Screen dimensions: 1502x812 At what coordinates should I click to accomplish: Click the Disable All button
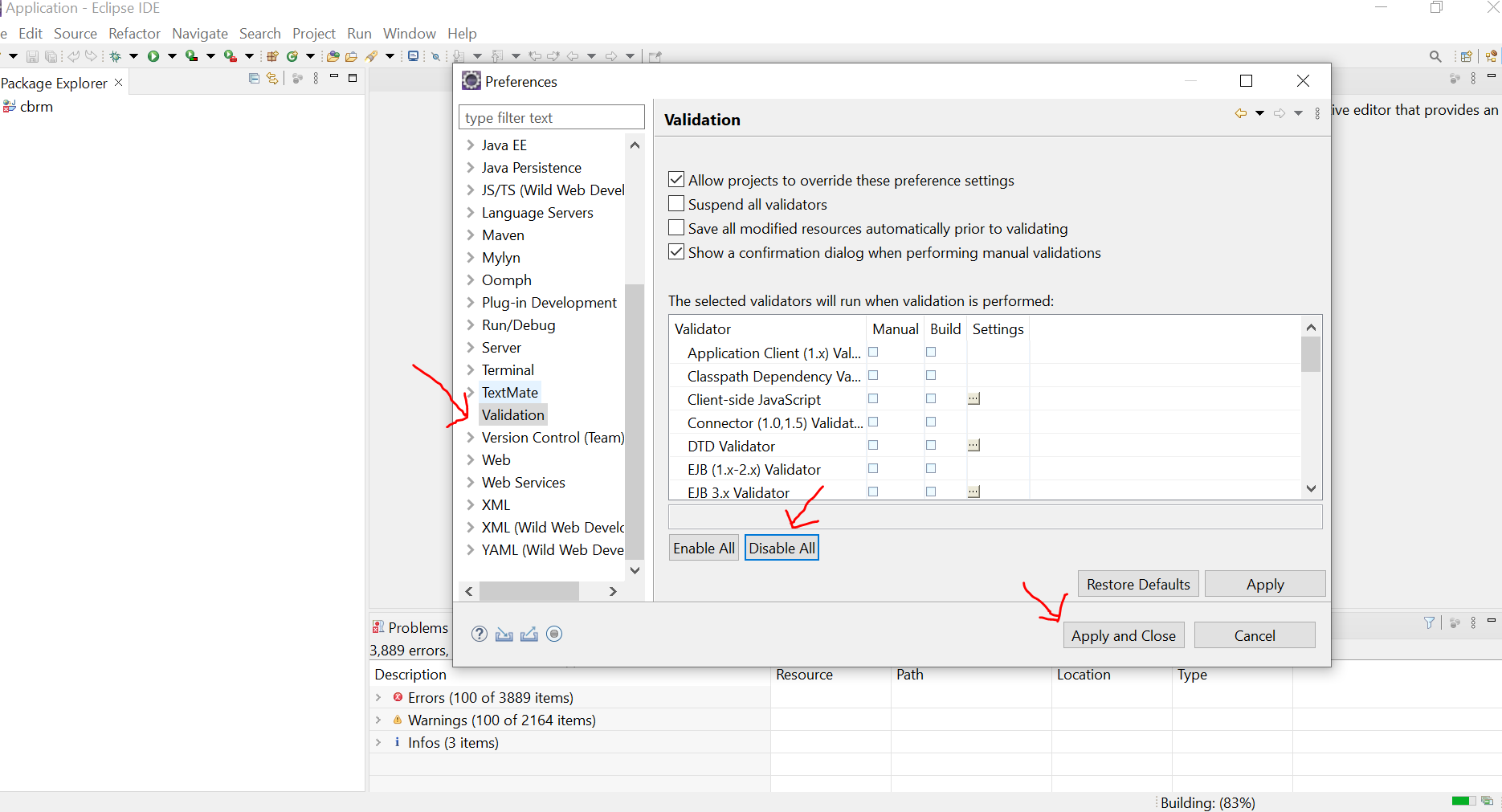(782, 548)
